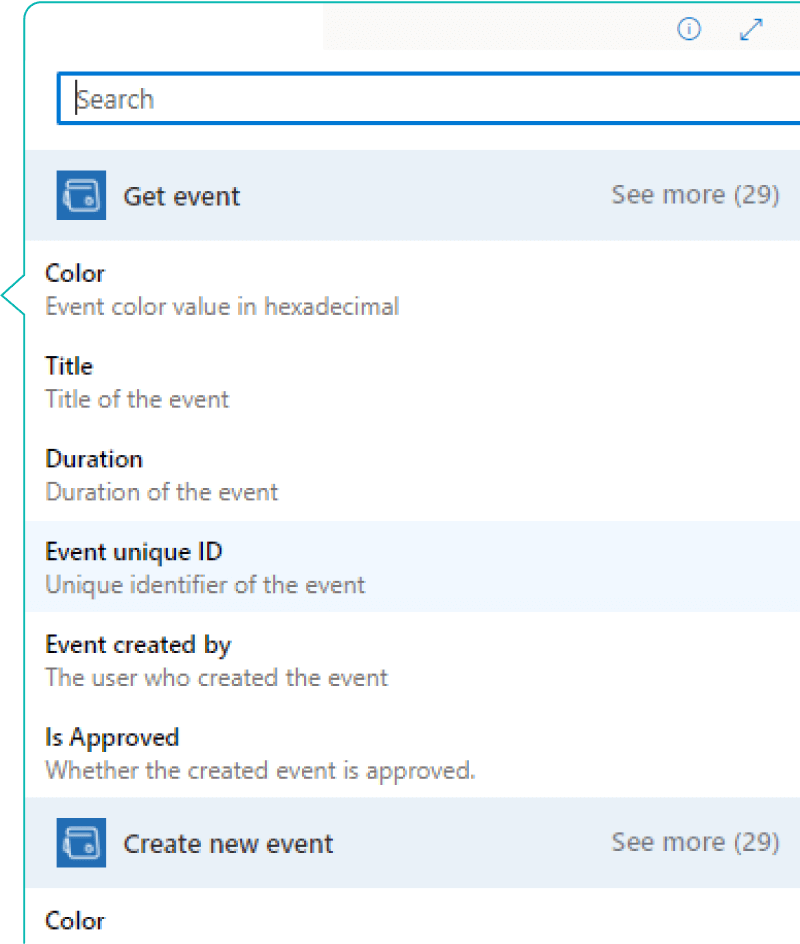Focus the Search input field
This screenshot has width=800, height=944.
click(429, 99)
